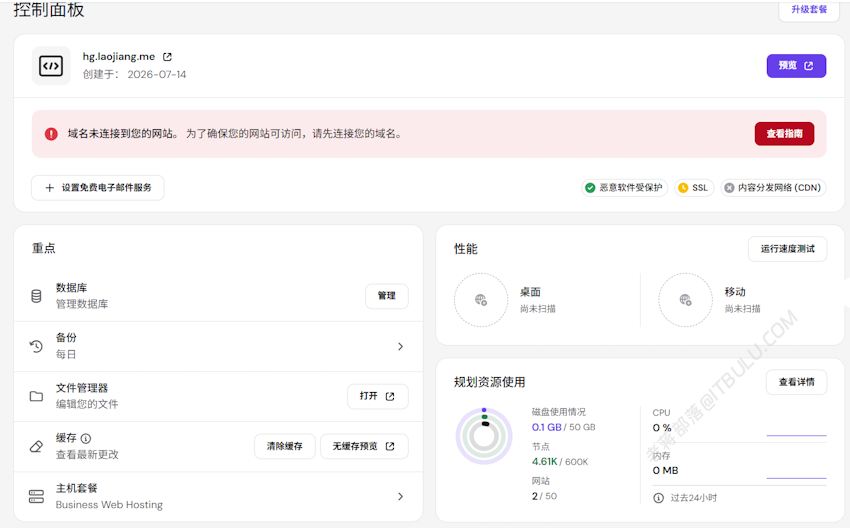Click the 查看最新更改 subtitle
Screen dimensions: 850x528
tap(87, 454)
